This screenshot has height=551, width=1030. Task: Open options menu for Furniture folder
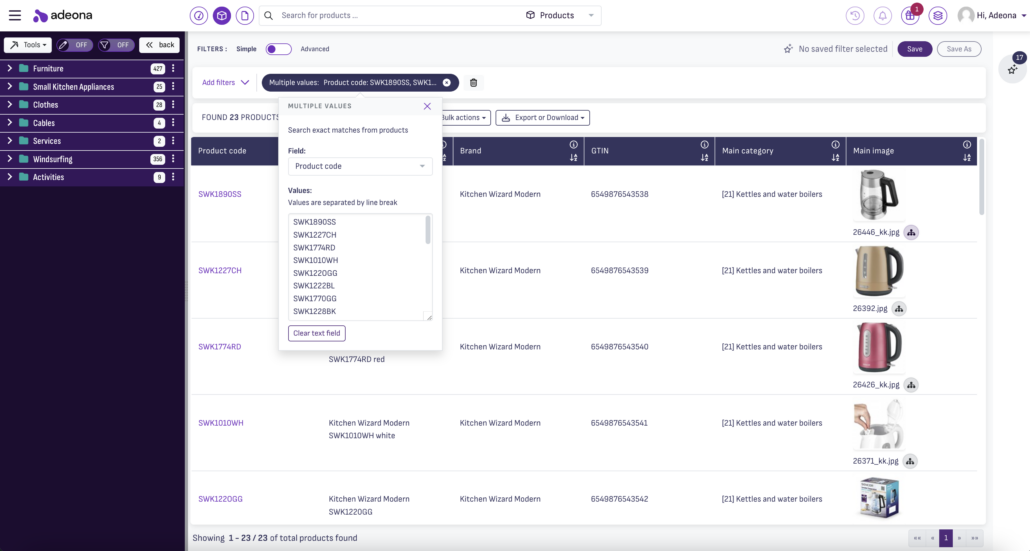(x=173, y=68)
